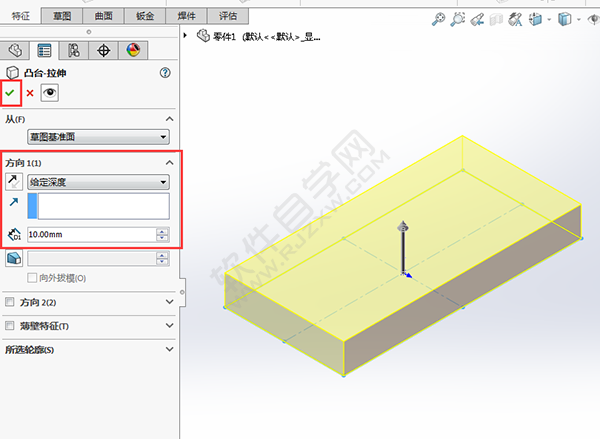600x439 pixels.
Task: Select the 评估 tab
Action: tap(228, 16)
